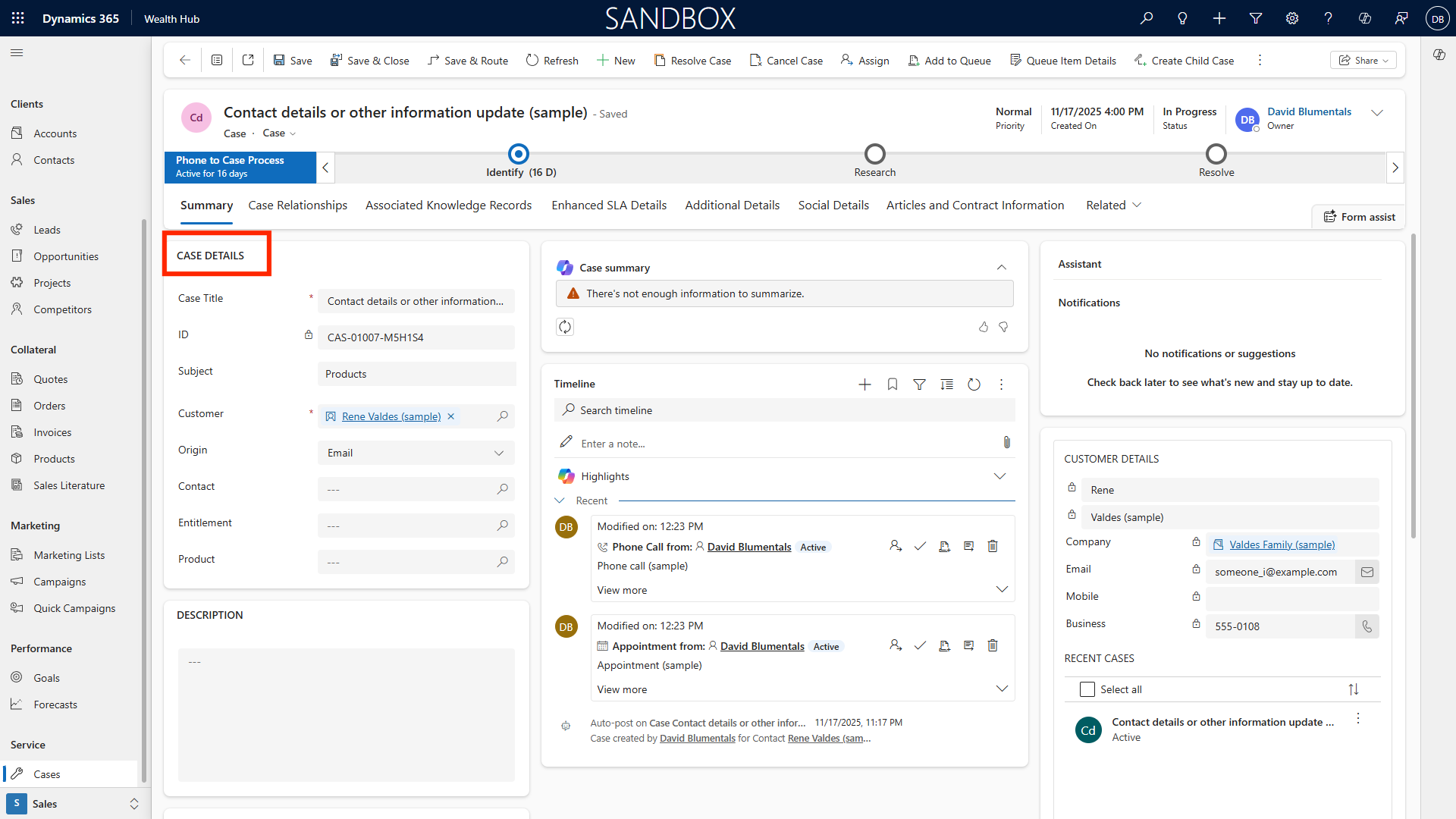1456x819 pixels.
Task: Click the Add to Queue icon
Action: pos(914,61)
